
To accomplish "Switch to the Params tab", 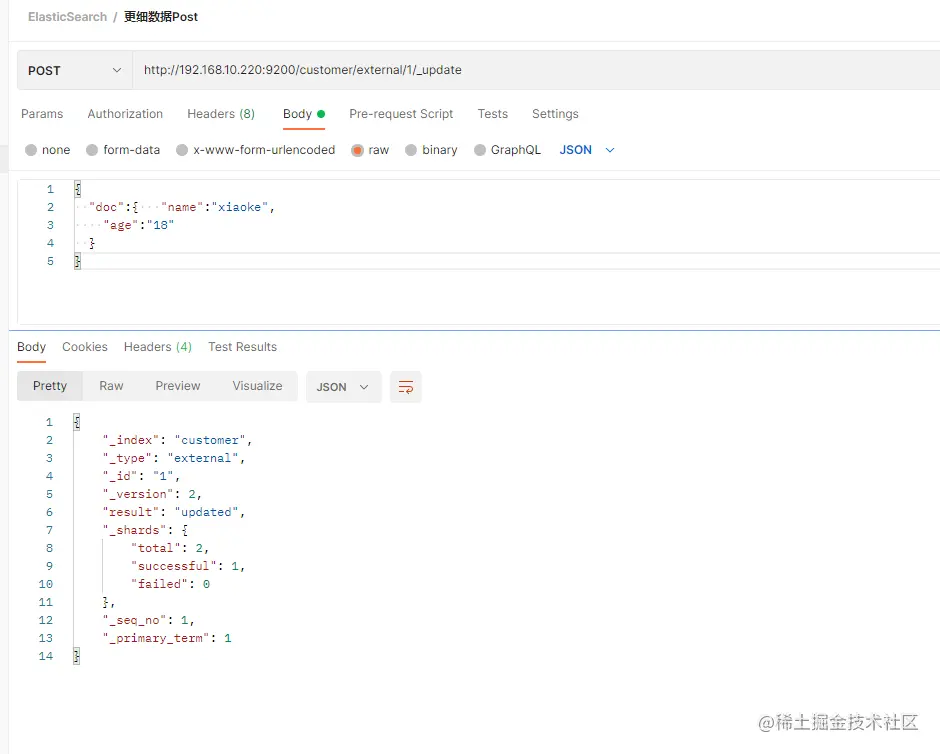I will point(42,114).
